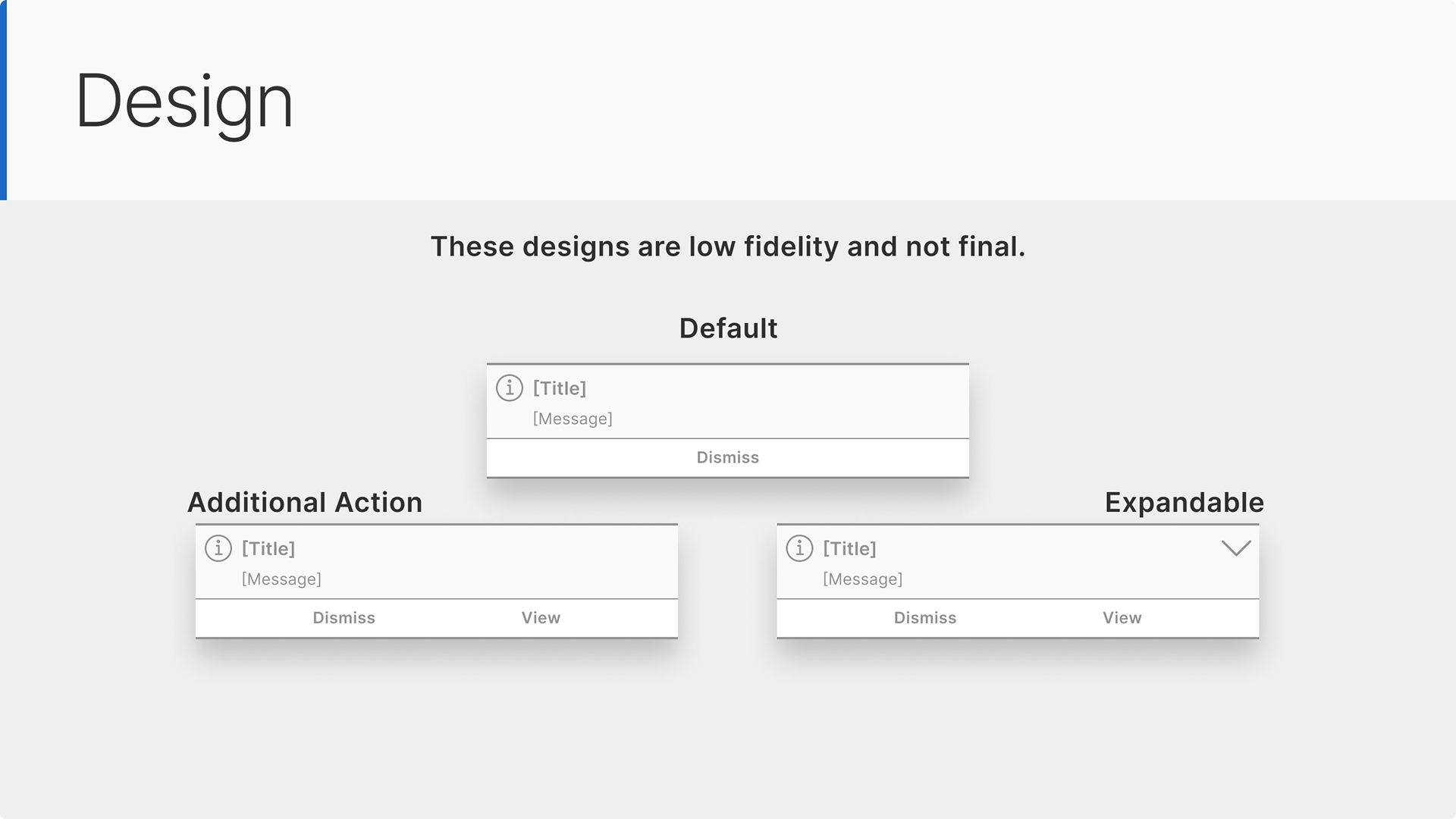Click the Design slide heading
This screenshot has width=1456, height=819.
[184, 102]
